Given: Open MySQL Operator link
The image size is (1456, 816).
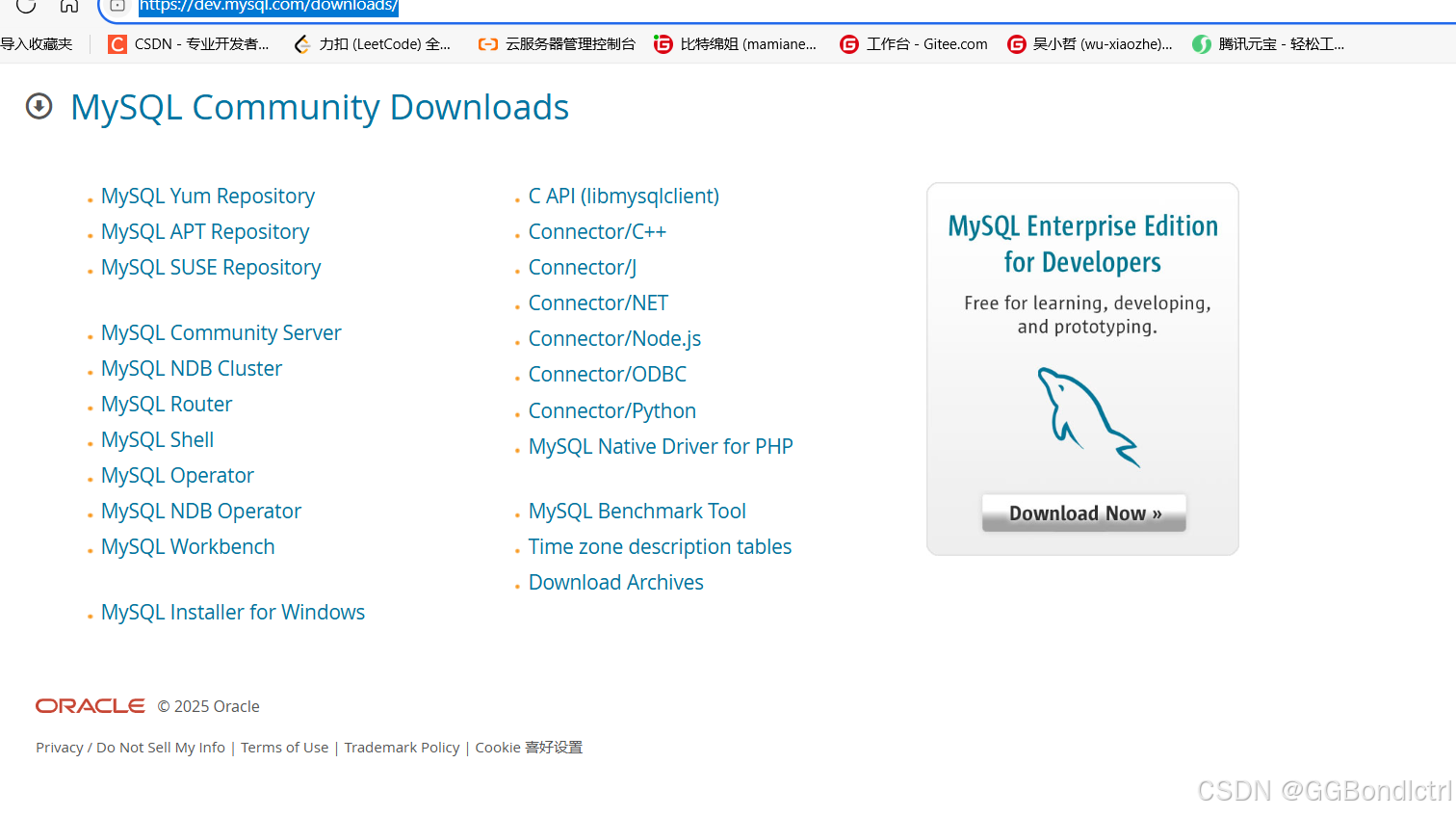Looking at the screenshot, I should tap(177, 475).
